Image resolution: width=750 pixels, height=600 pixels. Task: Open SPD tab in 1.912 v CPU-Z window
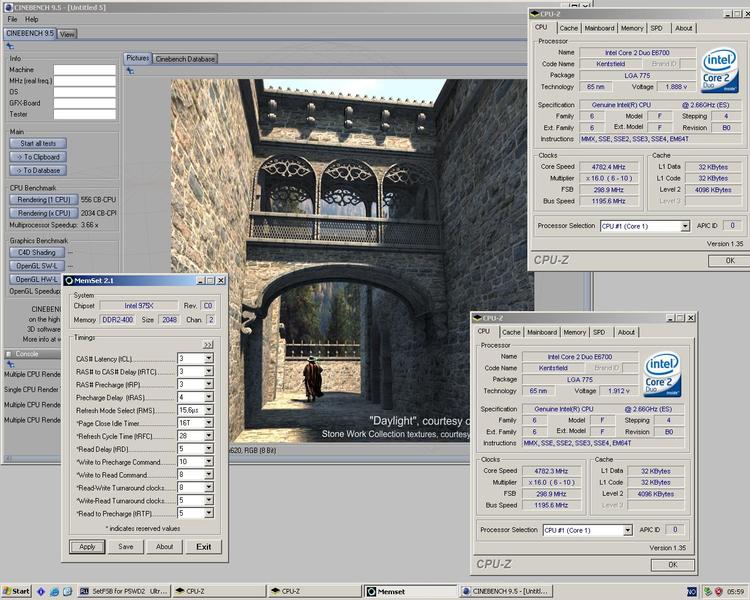click(x=599, y=332)
